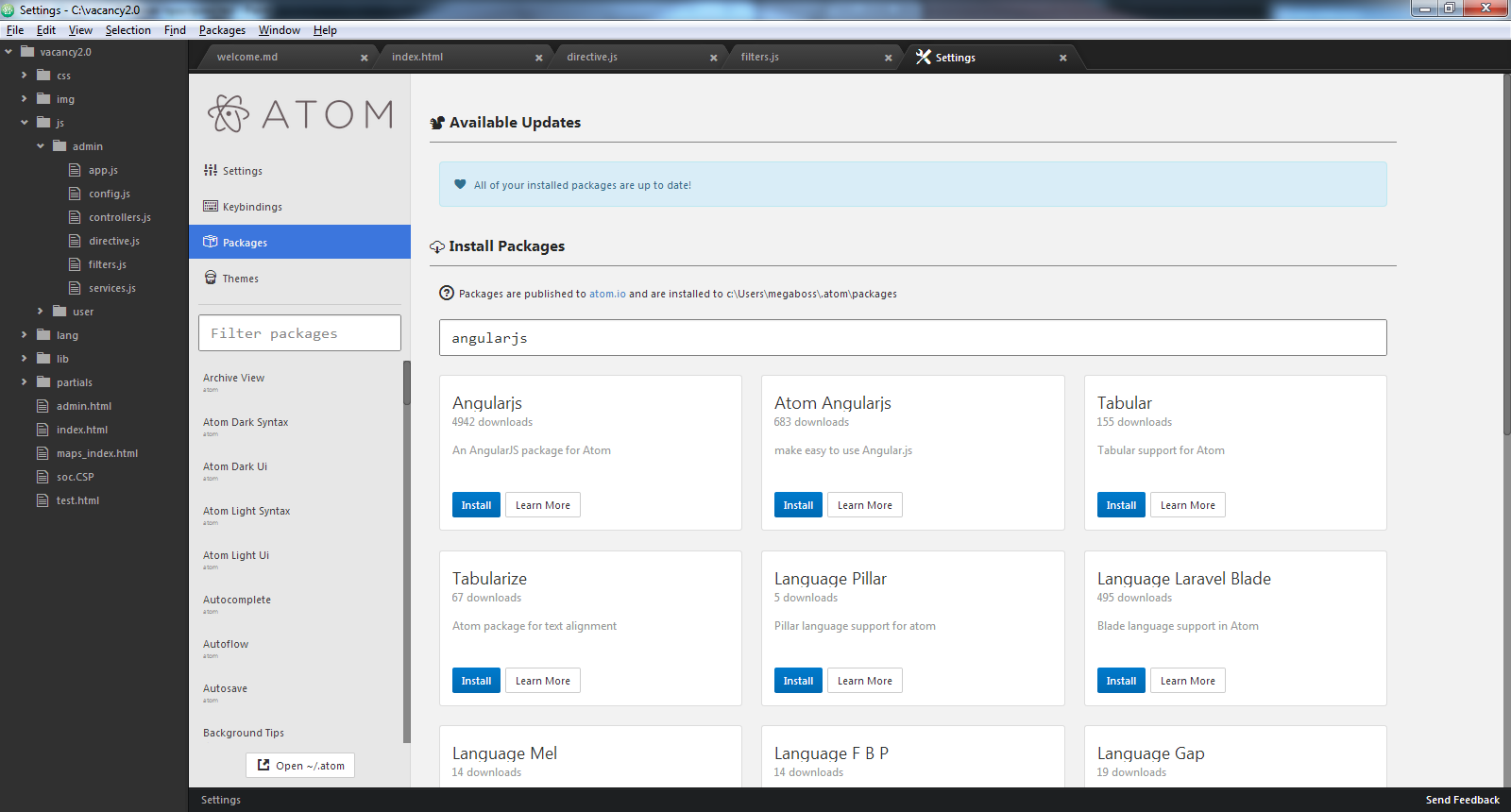Expand the css folder arrow
1511x812 pixels.
[x=24, y=75]
